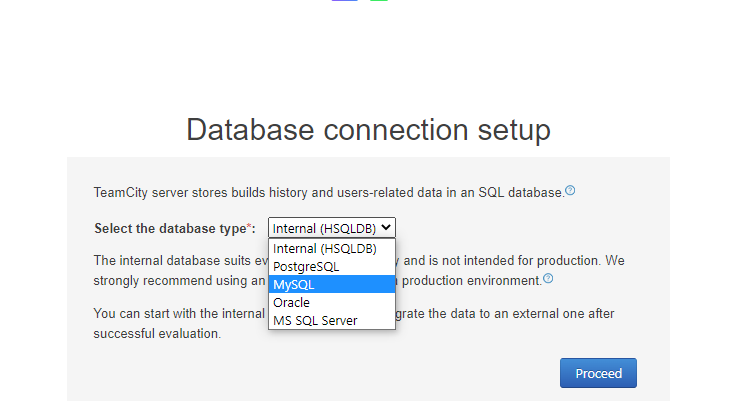Open help icon after production environment text
Image resolution: width=736 pixels, height=419 pixels.
(548, 279)
